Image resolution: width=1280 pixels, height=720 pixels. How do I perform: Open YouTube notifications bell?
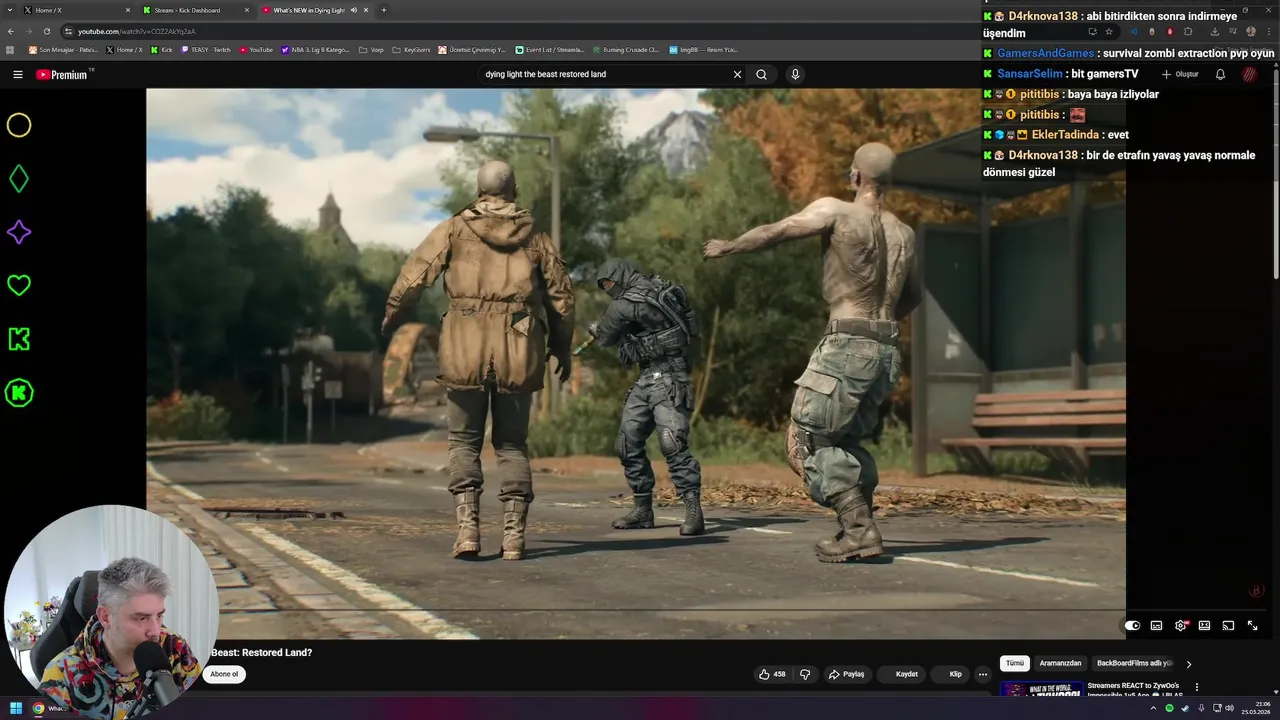[1220, 74]
